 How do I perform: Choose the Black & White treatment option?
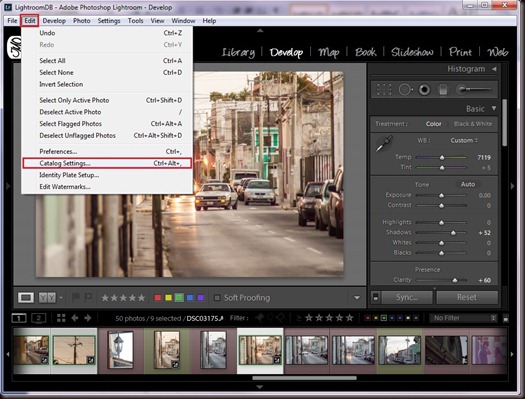[473, 124]
